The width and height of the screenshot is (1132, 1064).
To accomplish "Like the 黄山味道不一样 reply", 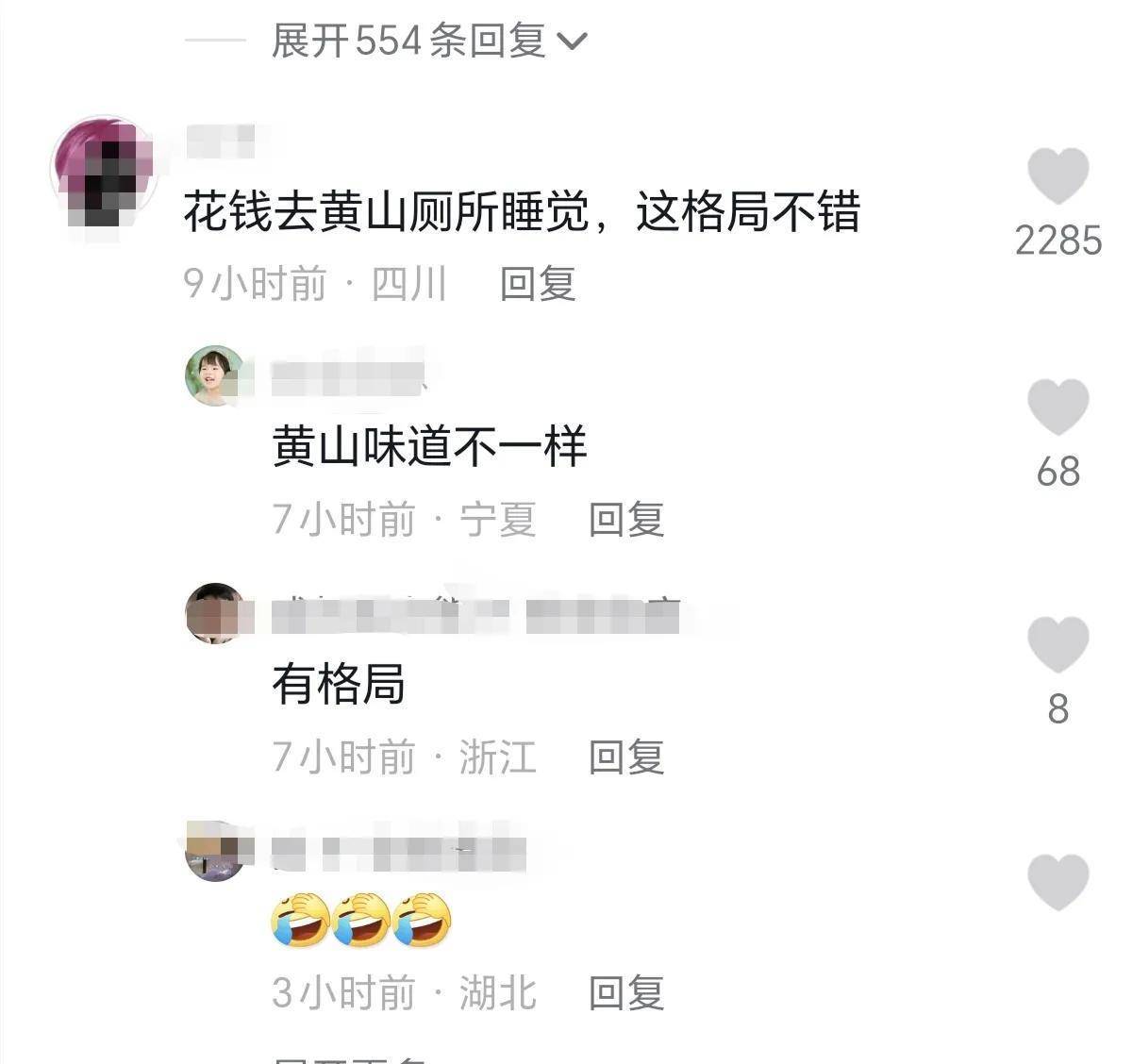I will click(1057, 407).
